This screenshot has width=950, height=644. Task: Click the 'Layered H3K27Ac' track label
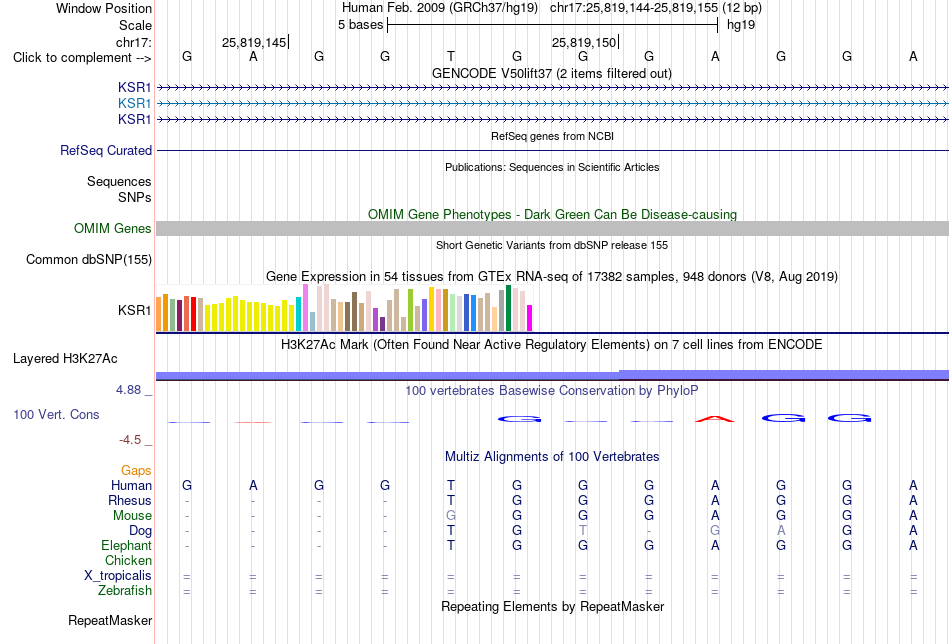pyautogui.click(x=65, y=359)
